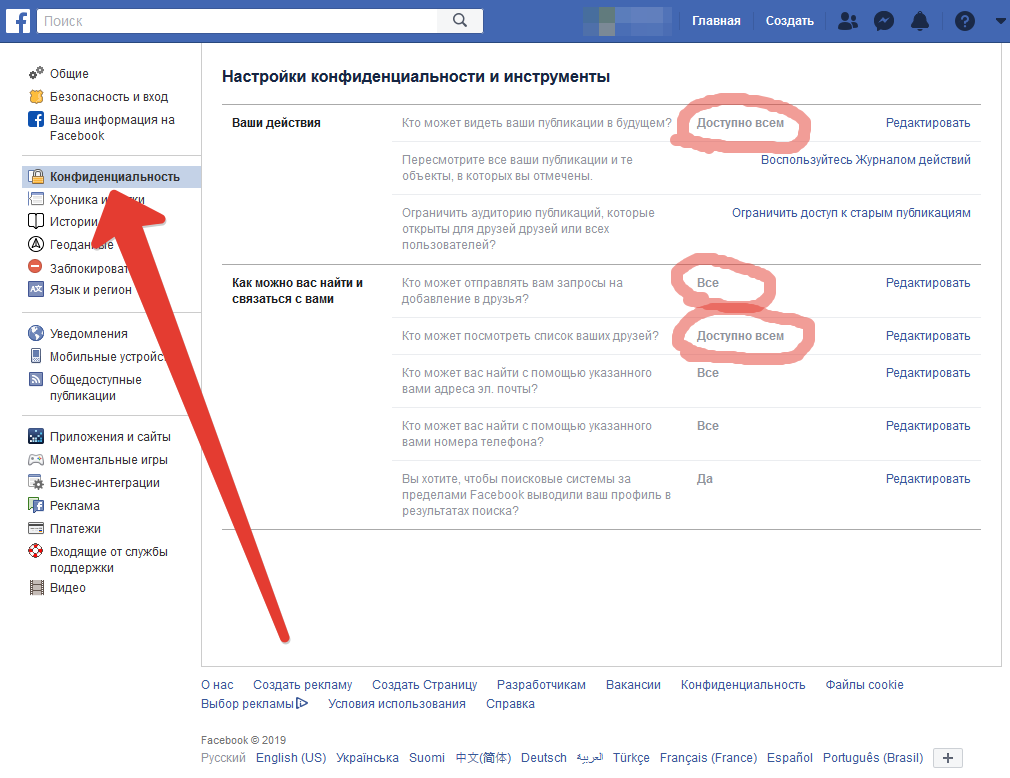
Task: Click Создать in the top bar
Action: (x=790, y=21)
